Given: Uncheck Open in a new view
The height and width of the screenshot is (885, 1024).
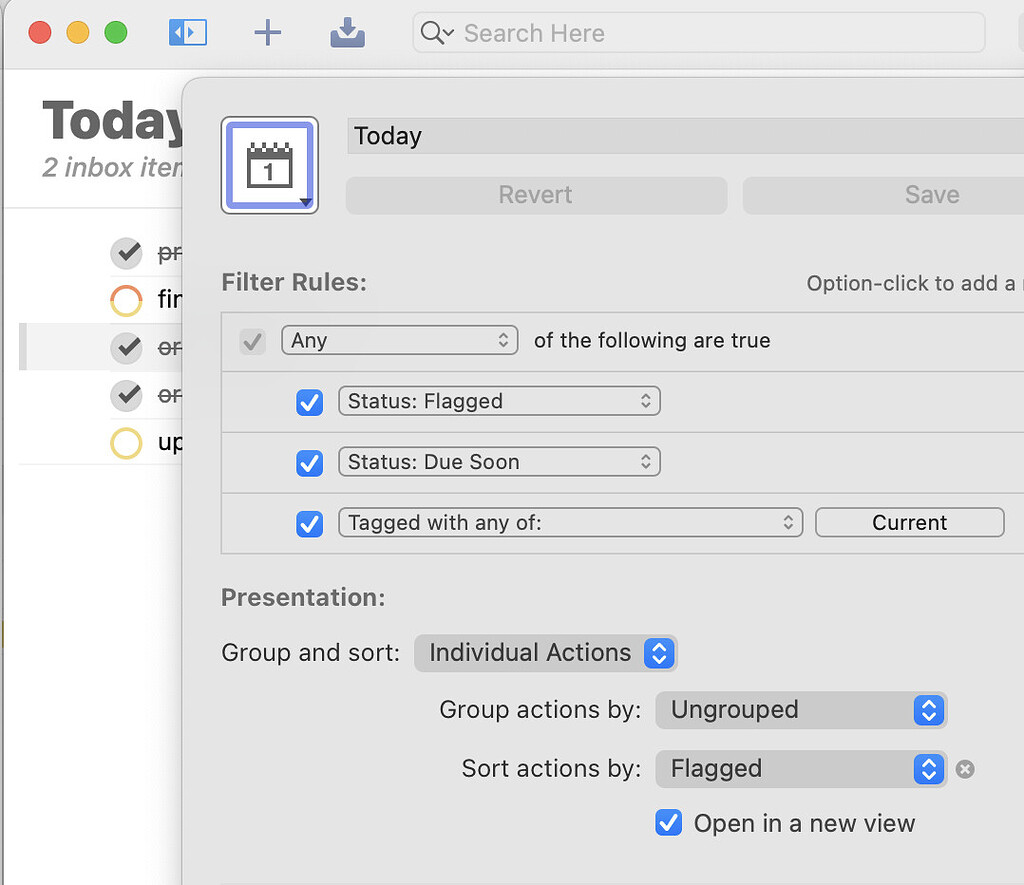Looking at the screenshot, I should click(x=668, y=823).
